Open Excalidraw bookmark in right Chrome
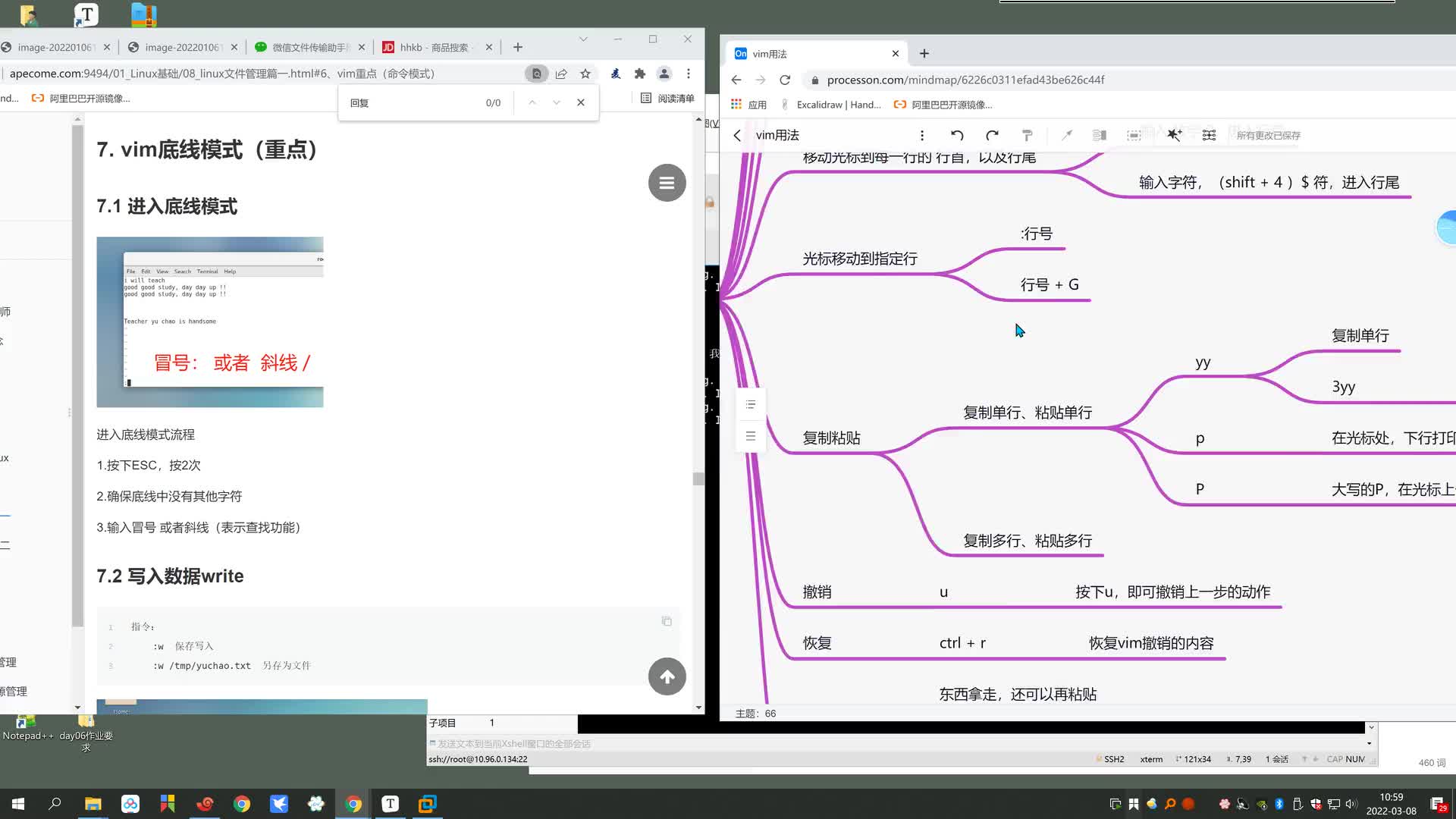This screenshot has width=1456, height=819. [830, 105]
